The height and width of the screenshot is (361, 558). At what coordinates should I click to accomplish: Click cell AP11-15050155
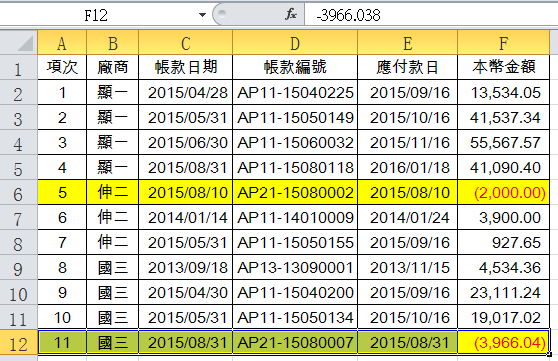295,242
